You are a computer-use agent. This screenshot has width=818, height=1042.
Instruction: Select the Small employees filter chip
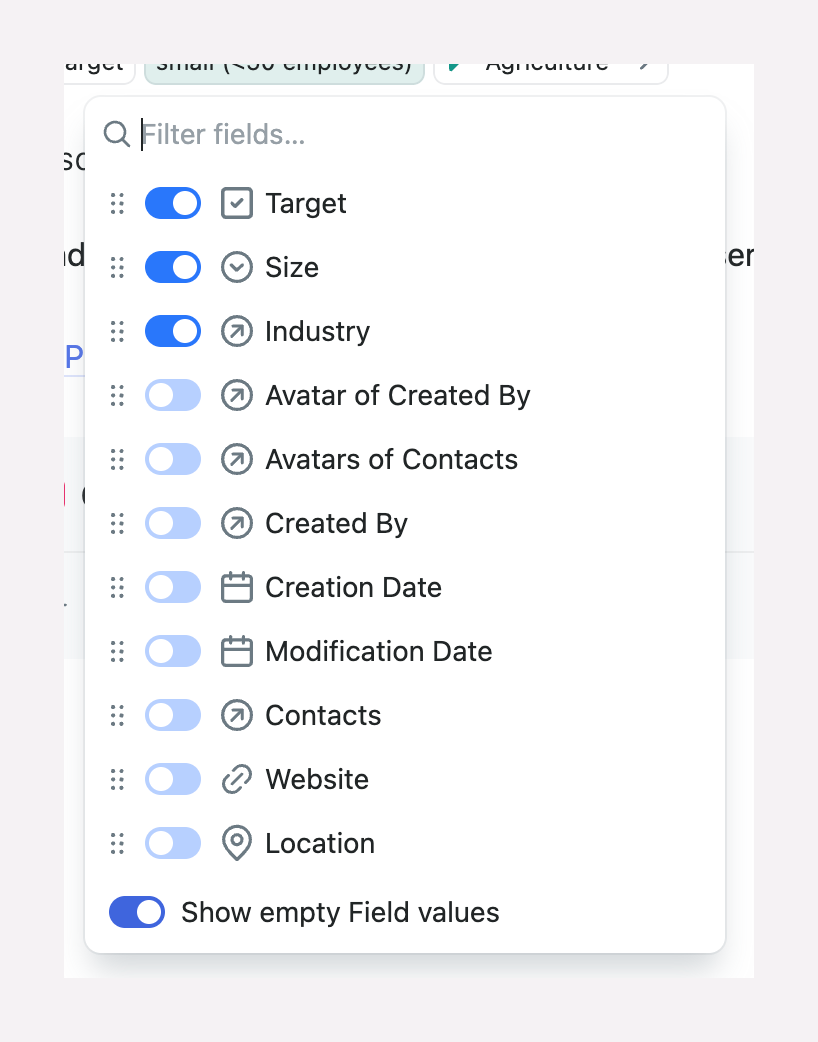tap(284, 64)
